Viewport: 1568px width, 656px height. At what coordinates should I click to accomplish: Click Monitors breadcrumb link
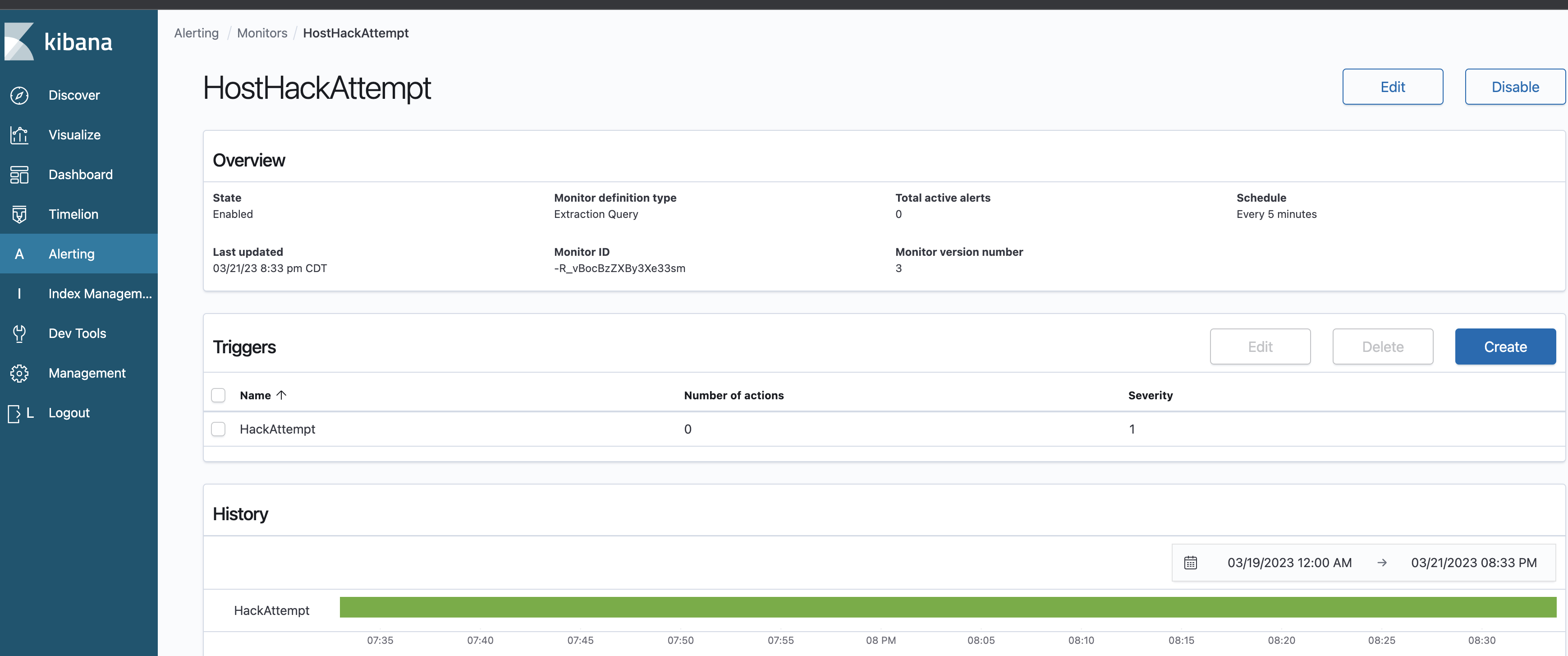coord(262,33)
